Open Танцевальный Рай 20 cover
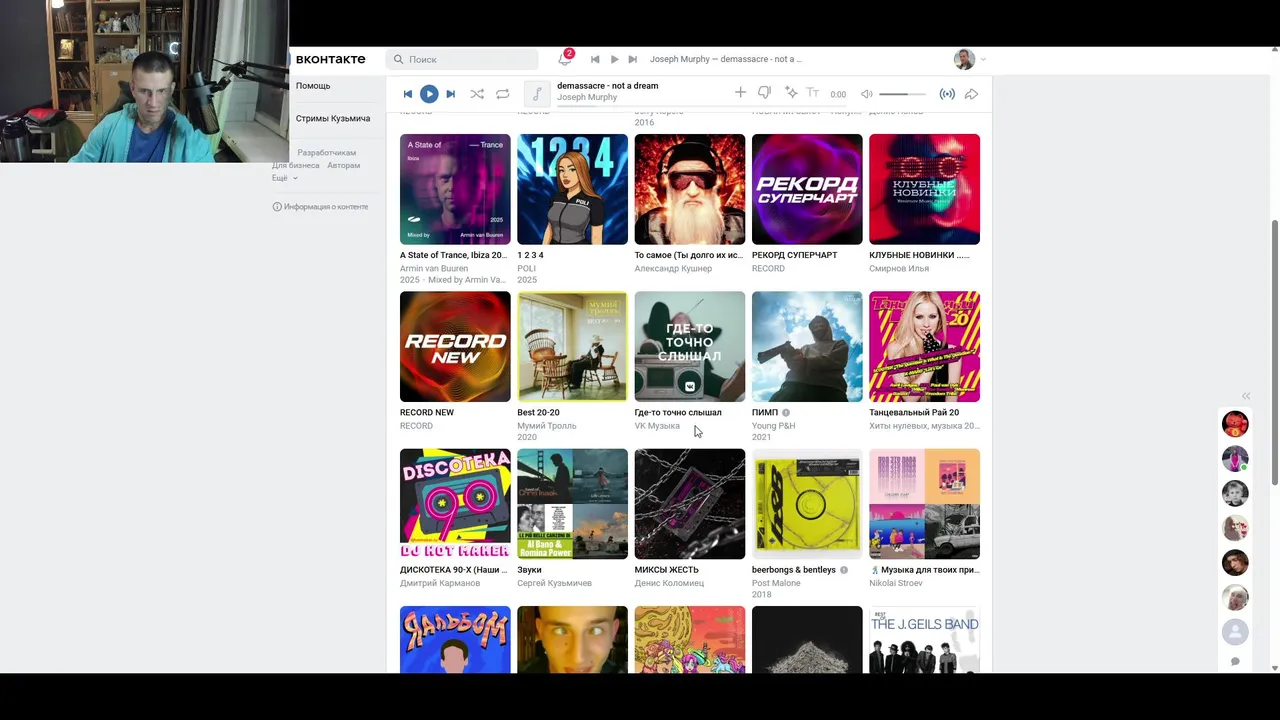Viewport: 1280px width, 720px height. 924,346
